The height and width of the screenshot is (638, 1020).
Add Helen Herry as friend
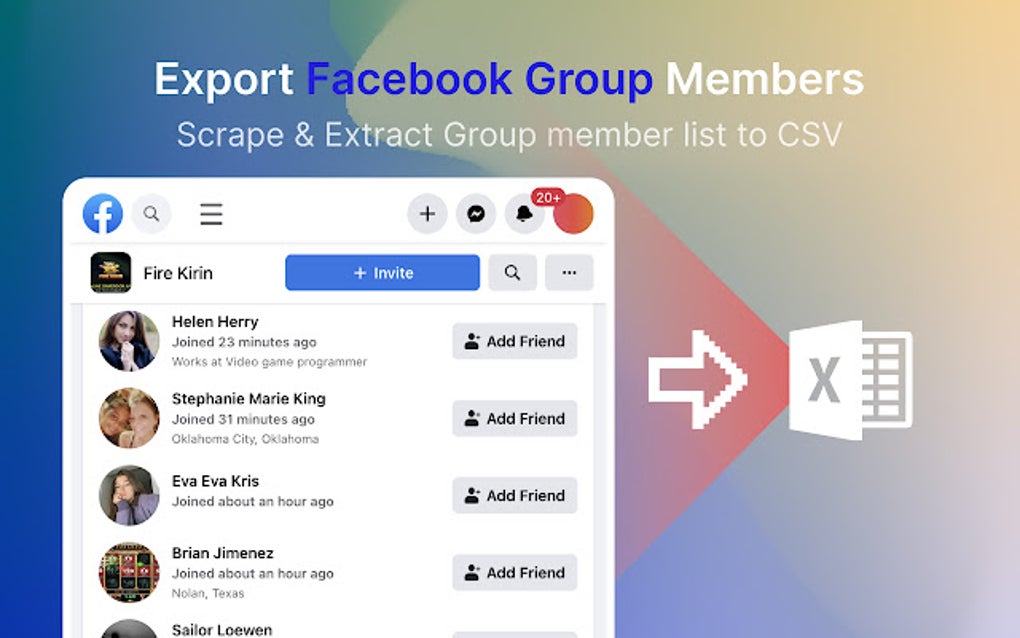[514, 341]
